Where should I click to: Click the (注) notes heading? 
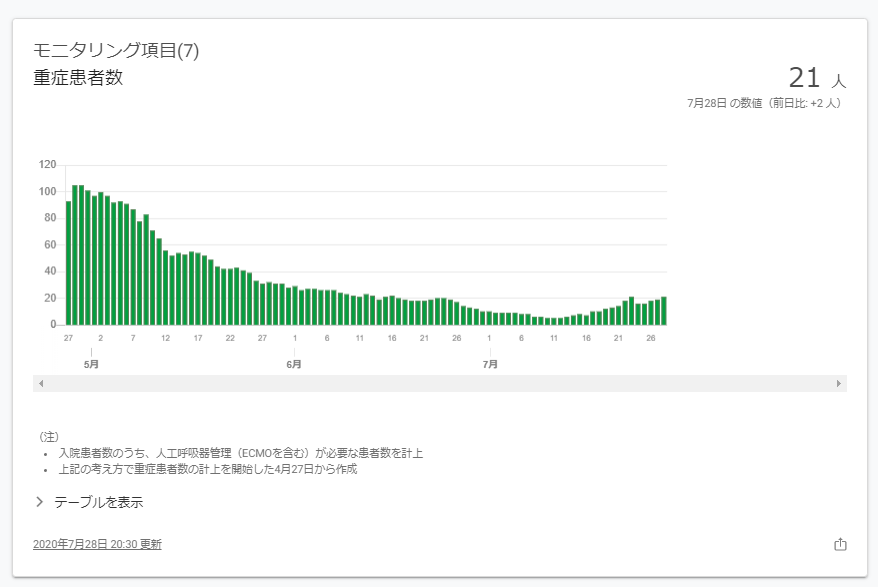point(49,437)
